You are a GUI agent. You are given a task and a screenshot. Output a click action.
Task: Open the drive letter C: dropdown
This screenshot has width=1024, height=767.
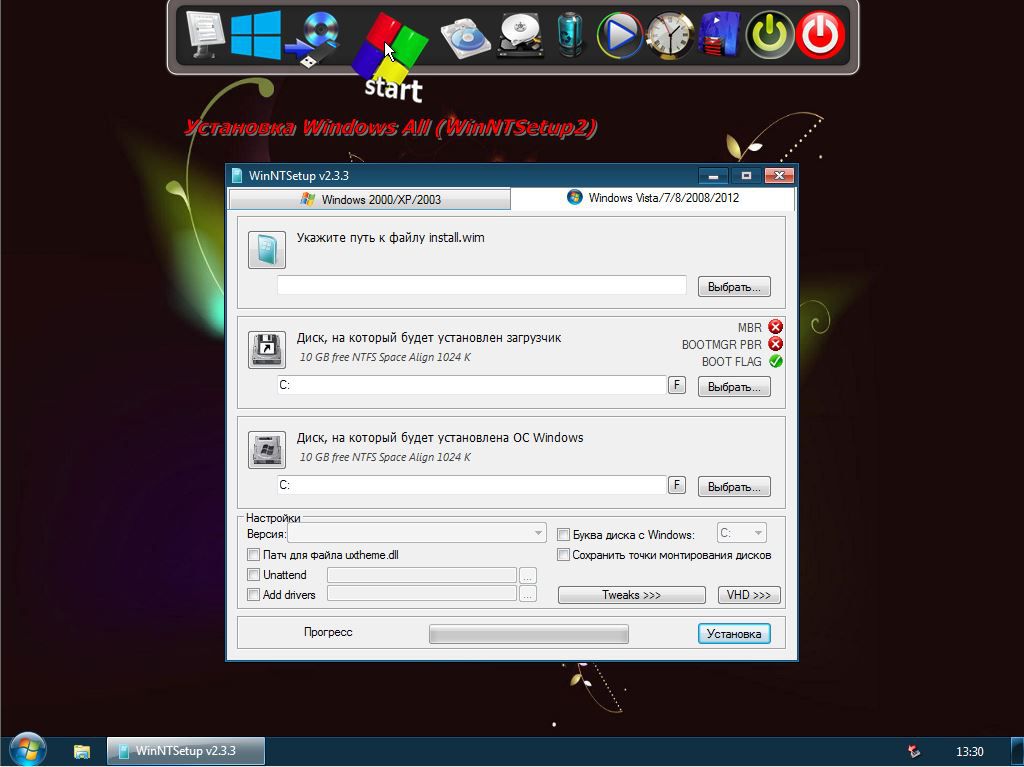pyautogui.click(x=741, y=533)
